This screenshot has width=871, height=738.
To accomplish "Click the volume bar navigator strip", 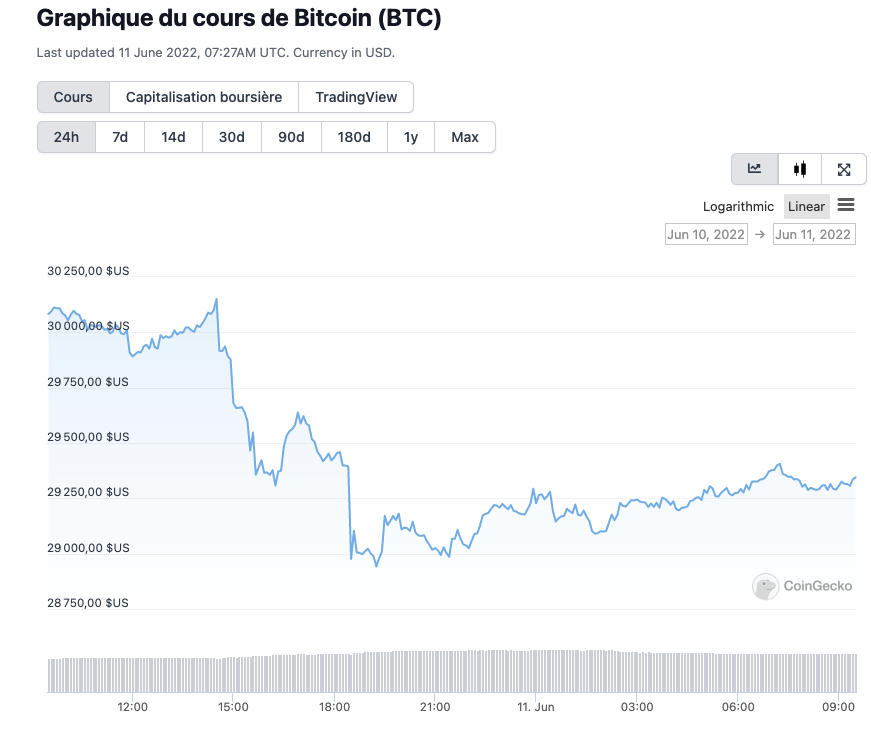I will 452,672.
